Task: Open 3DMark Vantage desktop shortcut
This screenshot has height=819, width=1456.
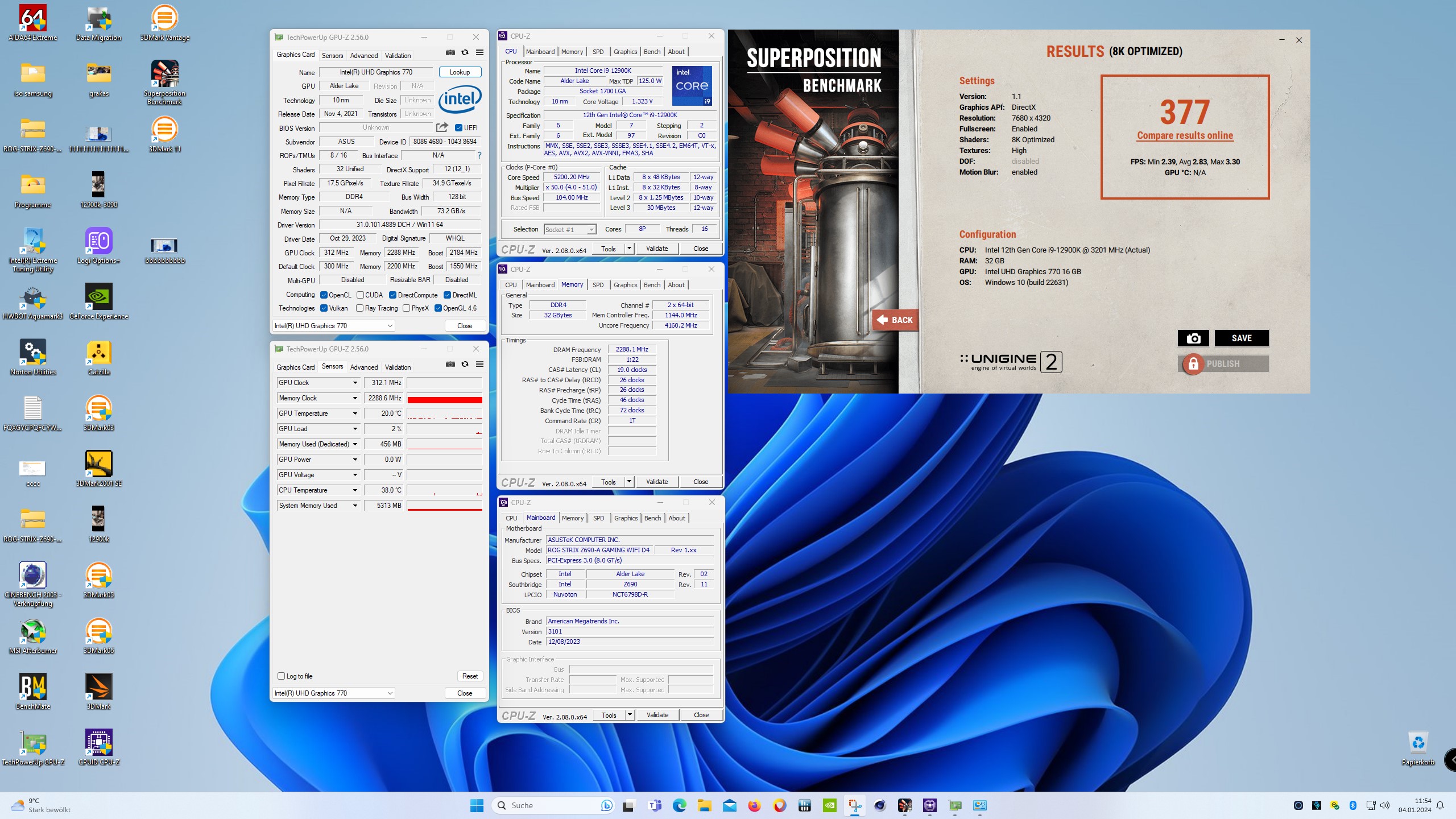Action: (165, 23)
